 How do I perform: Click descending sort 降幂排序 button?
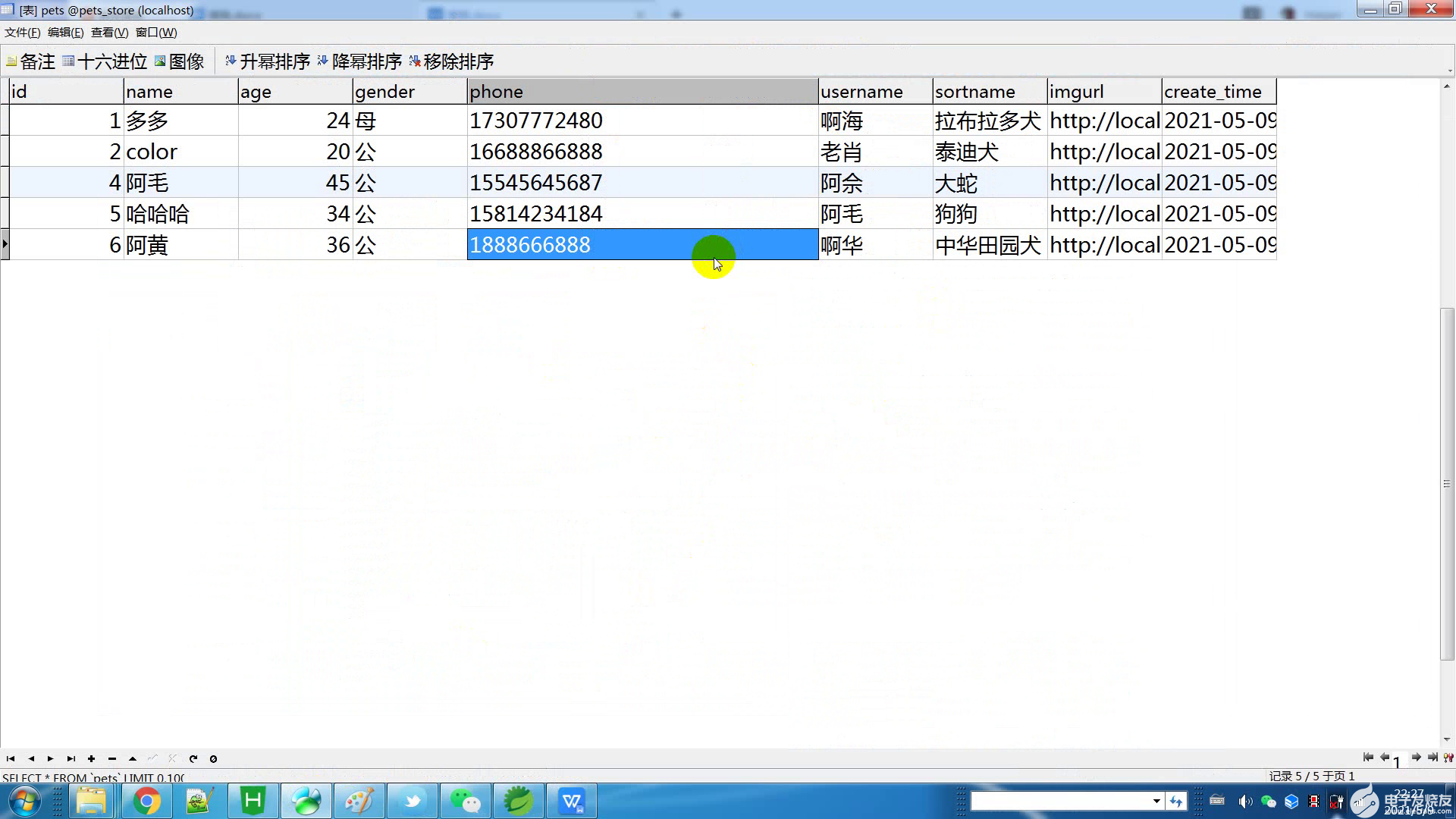click(359, 61)
